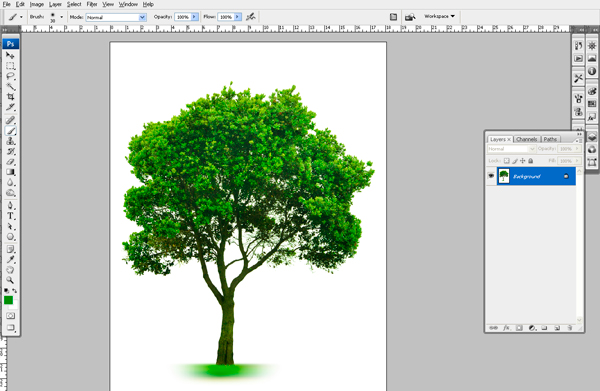Image resolution: width=600 pixels, height=391 pixels.
Task: Click the Opacity value field in options bar
Action: coord(183,17)
